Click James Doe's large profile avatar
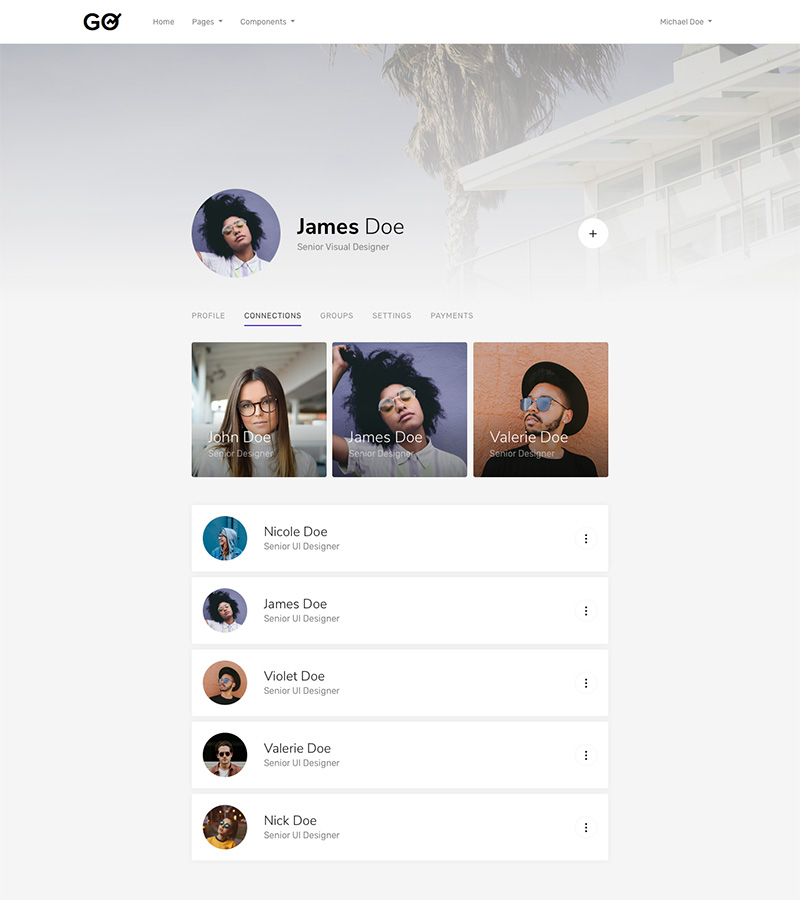The height and width of the screenshot is (900, 800). click(x=236, y=233)
